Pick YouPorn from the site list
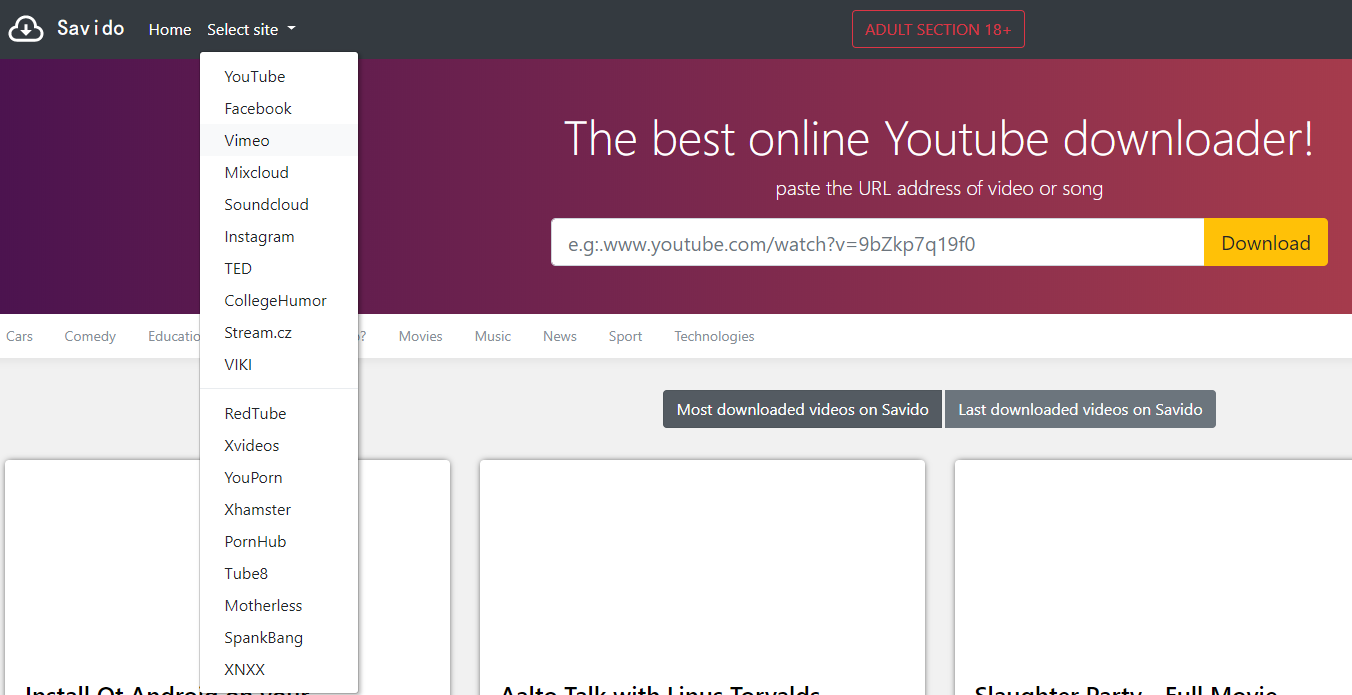Screen dimensions: 1352x695 click(279, 477)
